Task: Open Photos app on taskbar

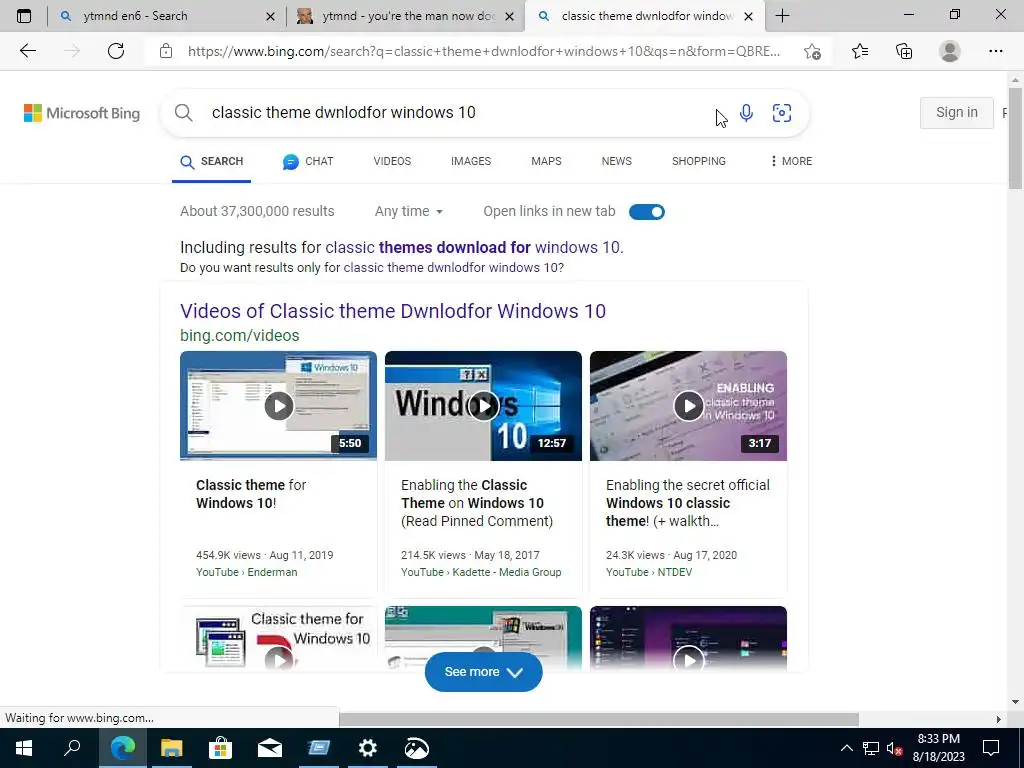Action: (417, 748)
